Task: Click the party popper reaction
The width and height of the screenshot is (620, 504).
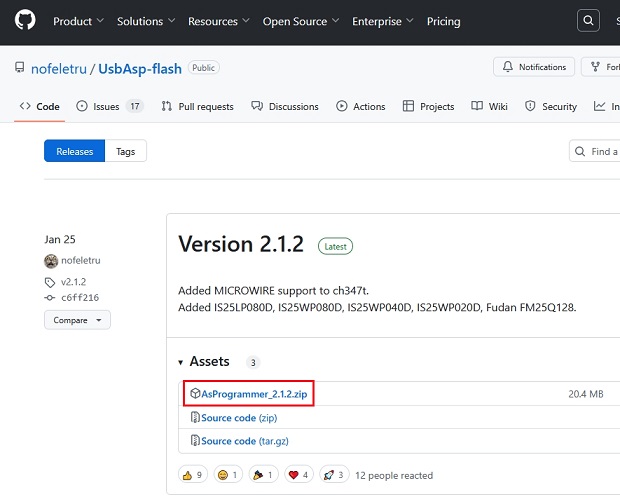Action: pyautogui.click(x=263, y=475)
